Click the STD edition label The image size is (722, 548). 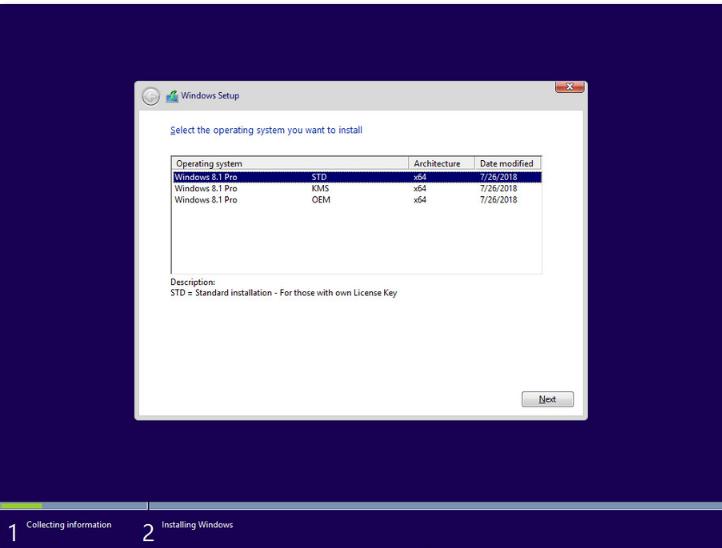tap(319, 177)
